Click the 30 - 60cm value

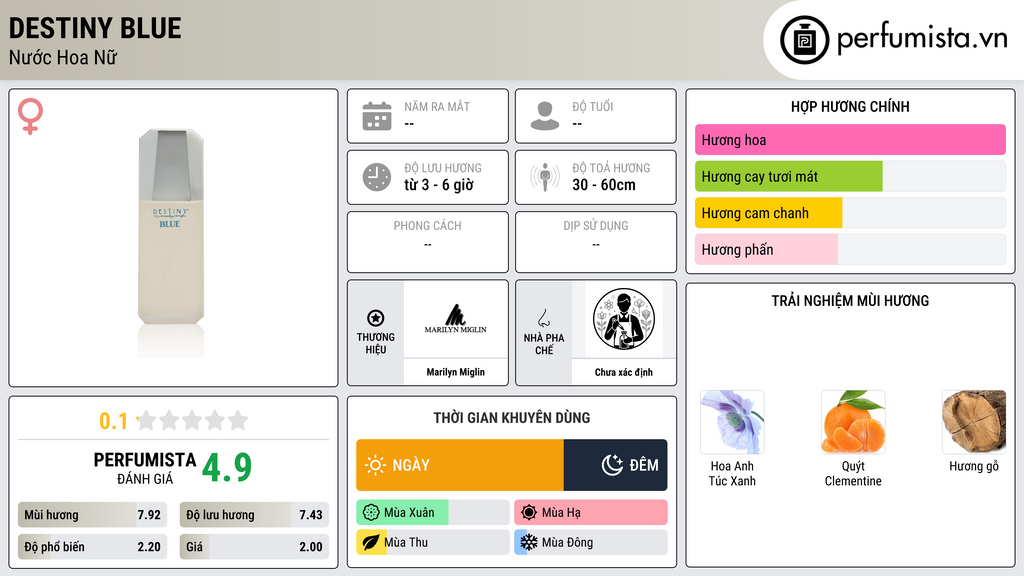pyautogui.click(x=604, y=185)
